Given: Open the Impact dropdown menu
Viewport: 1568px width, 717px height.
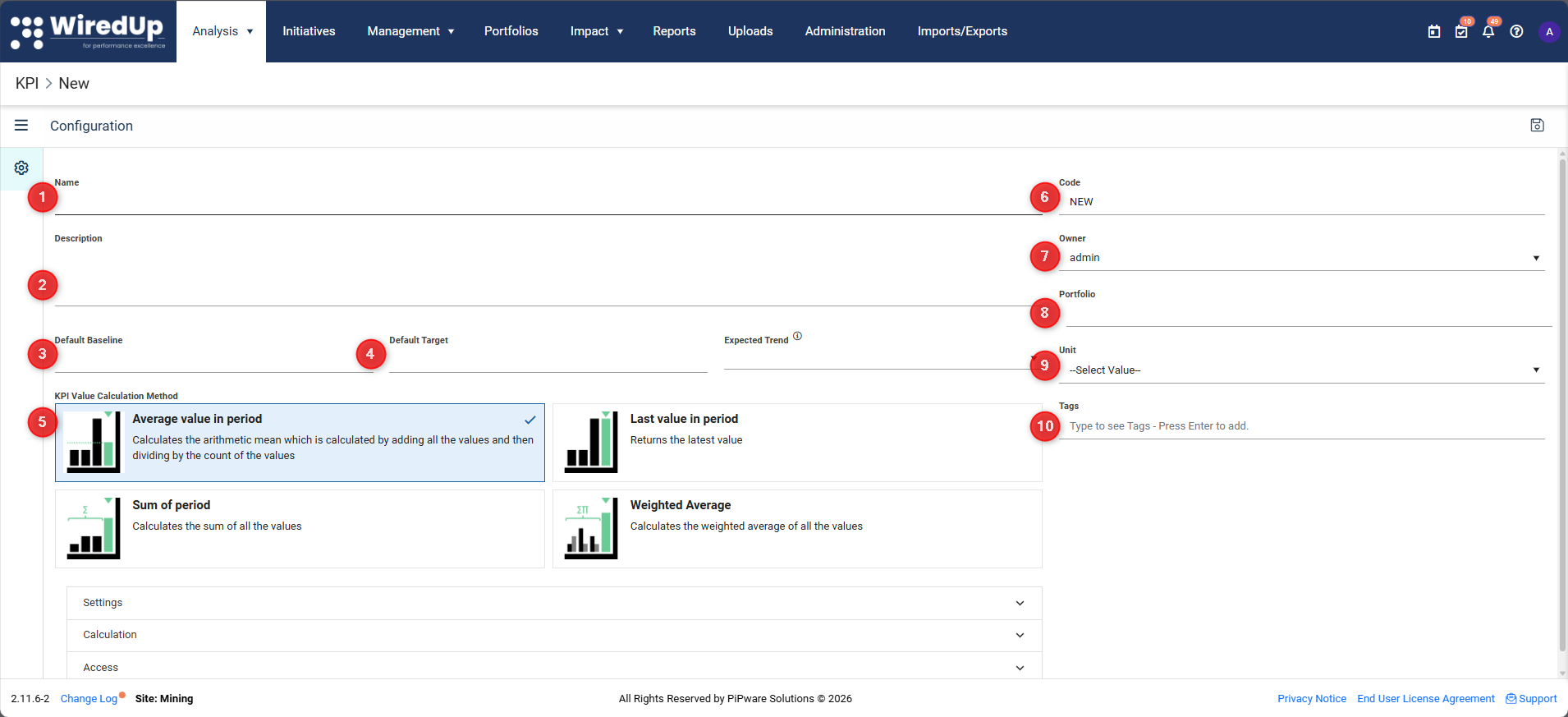Looking at the screenshot, I should (597, 31).
